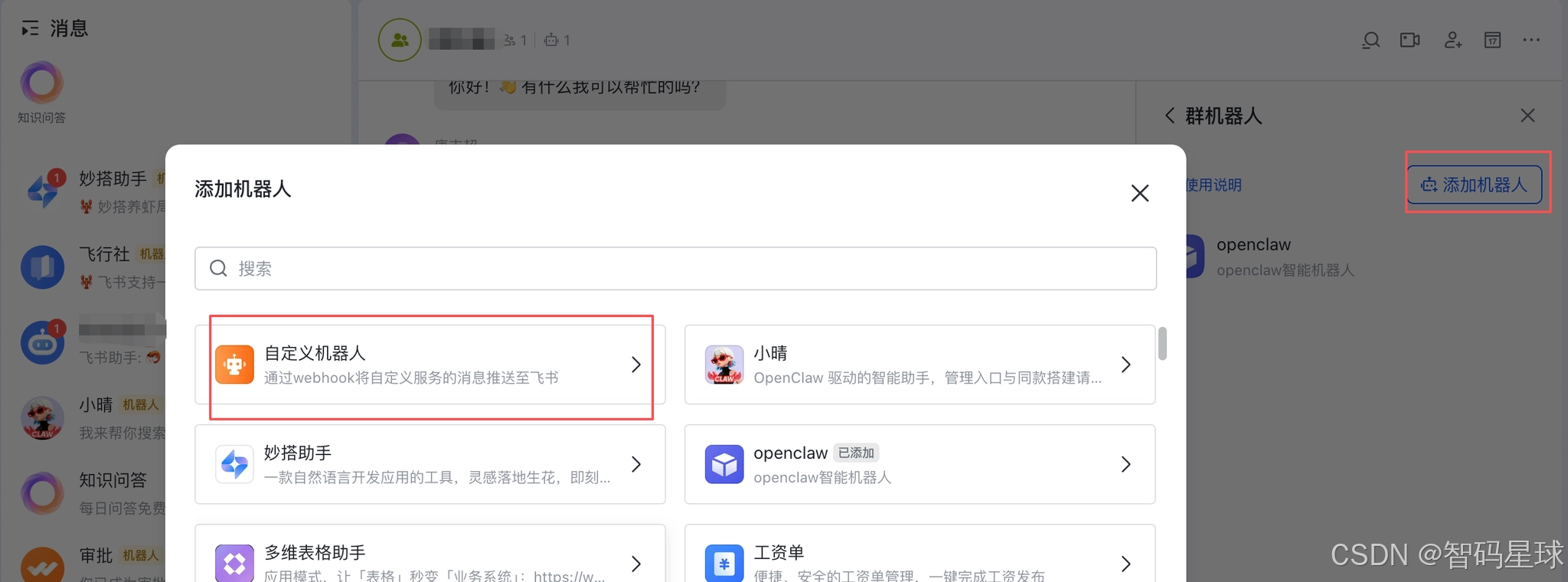Search chat history via header search icon

point(1371,40)
